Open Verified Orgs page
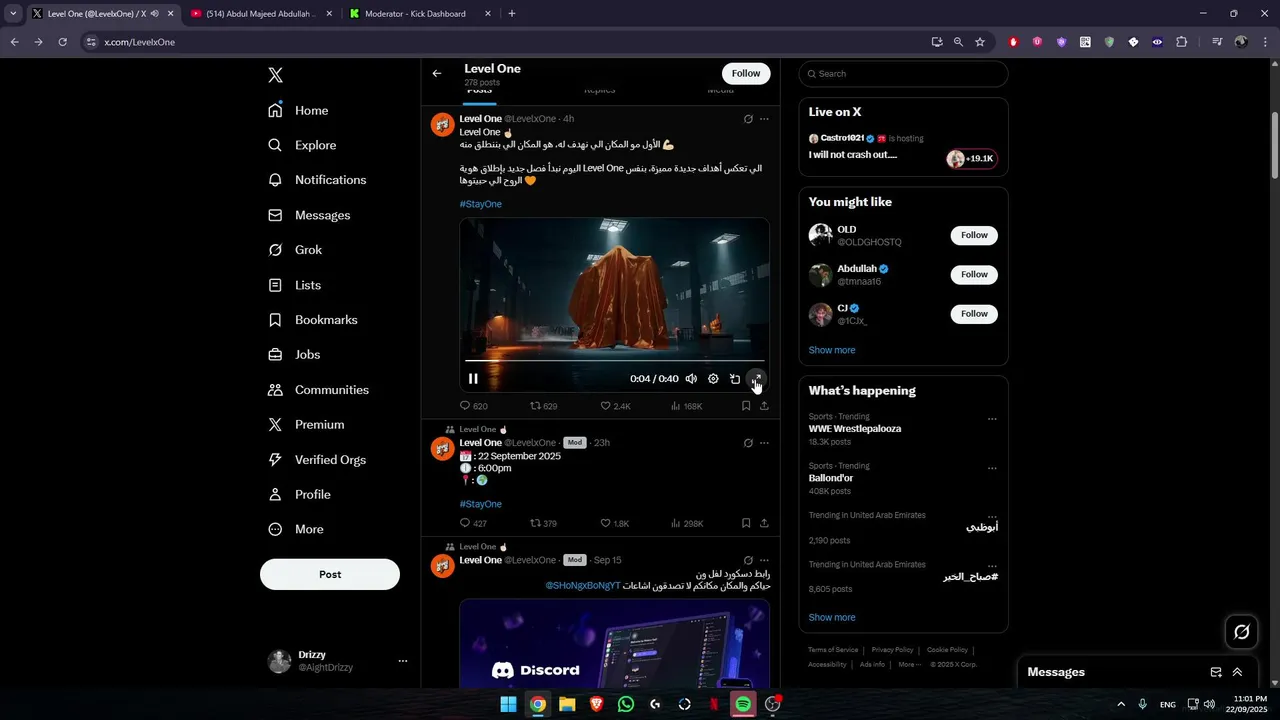This screenshot has width=1280, height=720. point(317,460)
